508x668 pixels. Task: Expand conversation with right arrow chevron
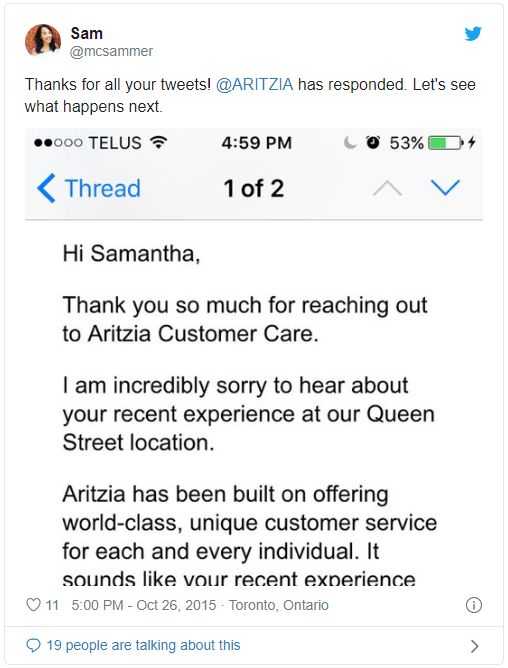pos(474,646)
